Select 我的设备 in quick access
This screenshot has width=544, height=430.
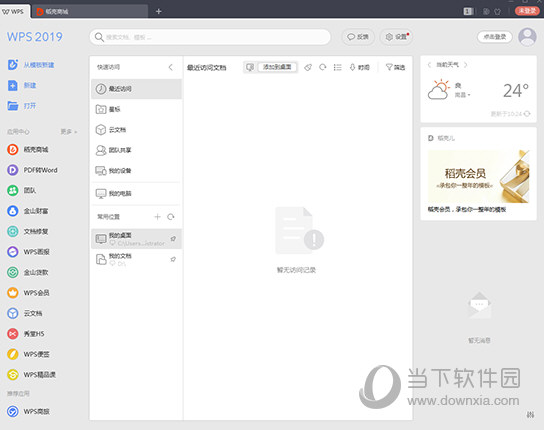point(136,171)
